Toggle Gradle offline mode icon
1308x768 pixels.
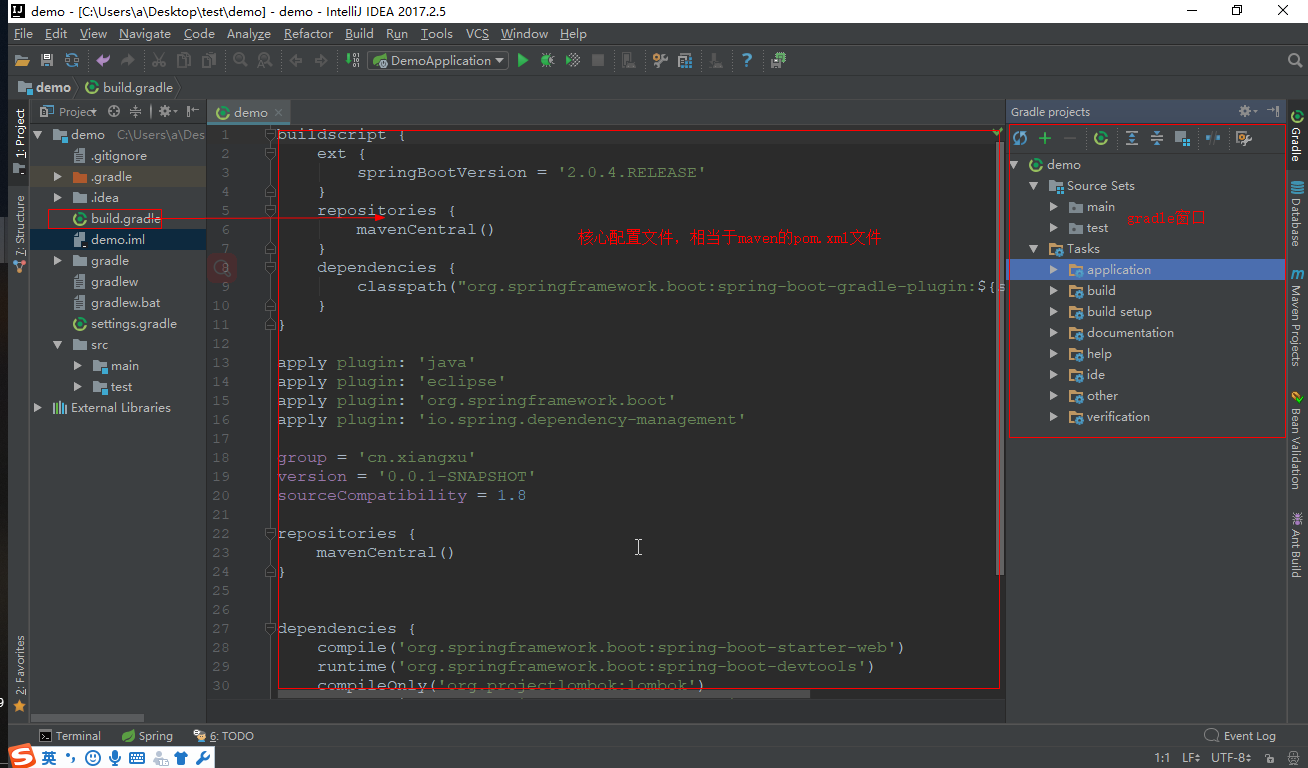(1213, 138)
